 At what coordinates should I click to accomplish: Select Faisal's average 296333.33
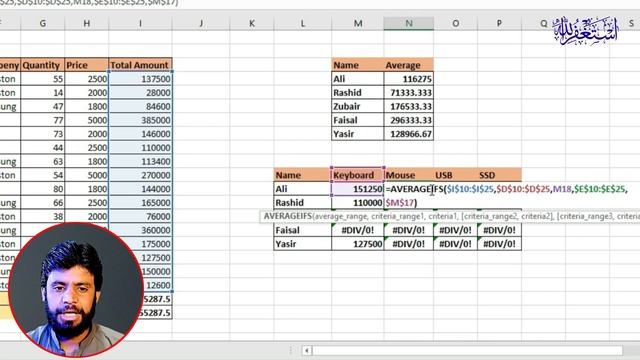point(409,120)
